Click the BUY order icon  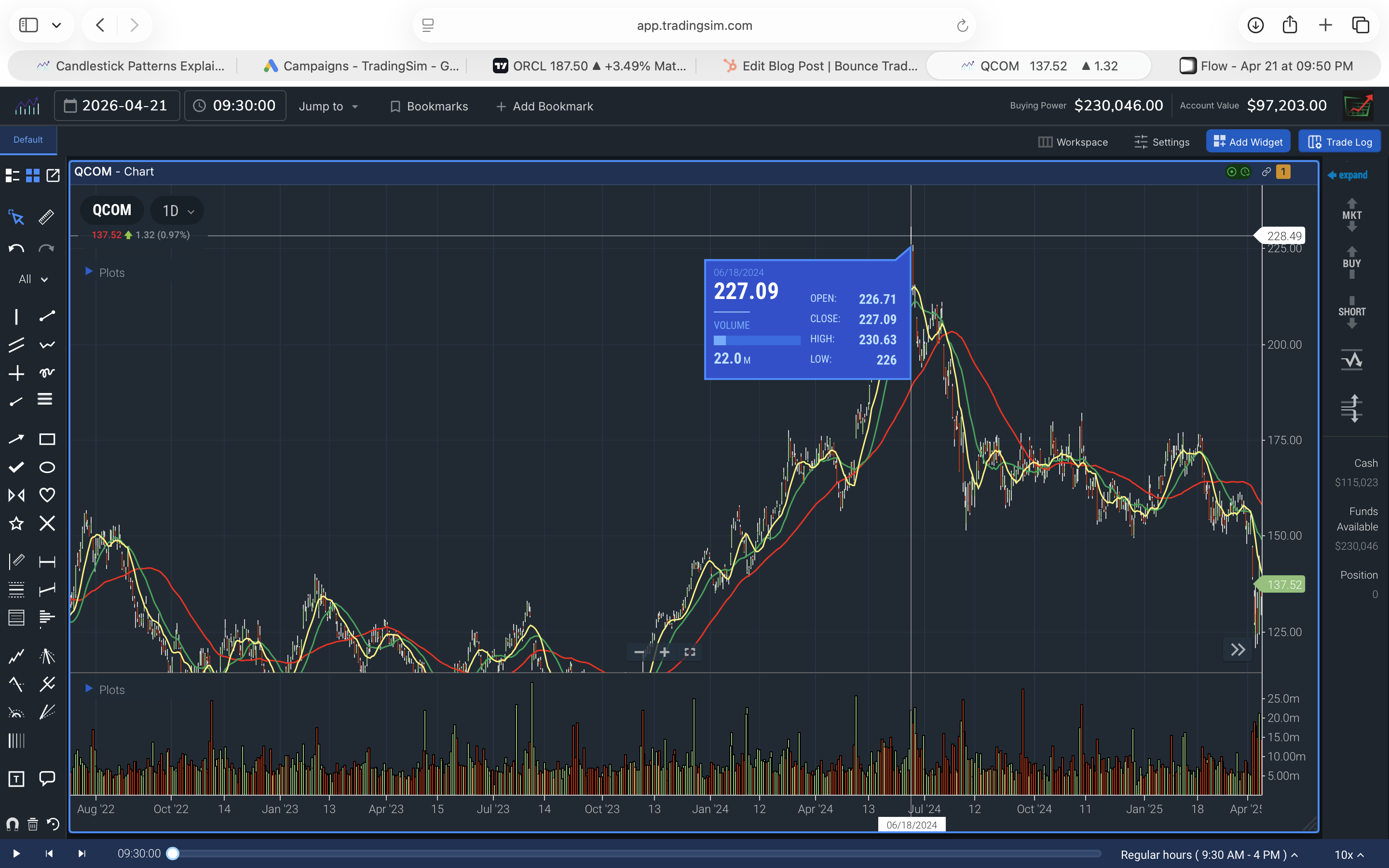point(1352,263)
